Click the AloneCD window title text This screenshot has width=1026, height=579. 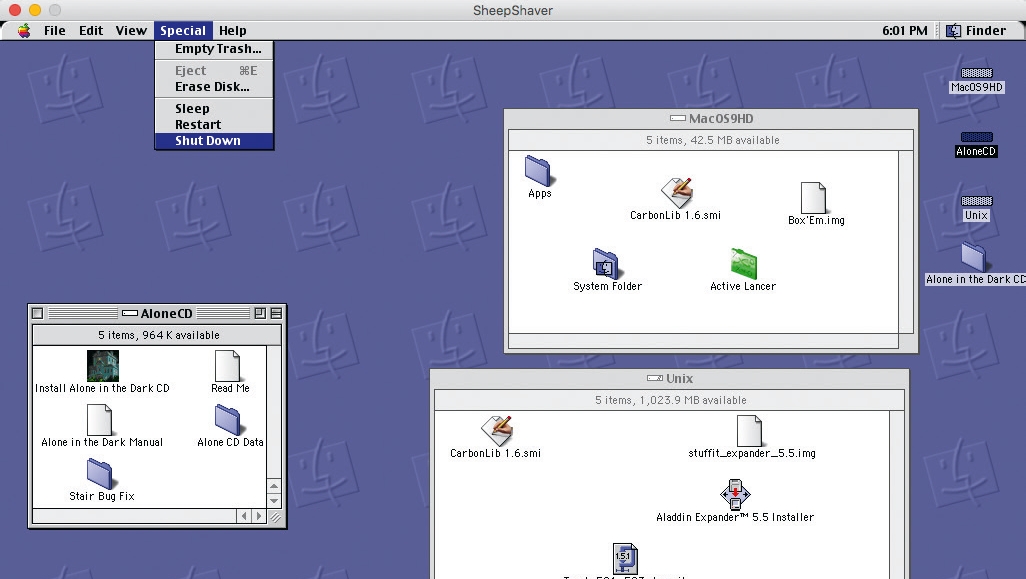[166, 313]
